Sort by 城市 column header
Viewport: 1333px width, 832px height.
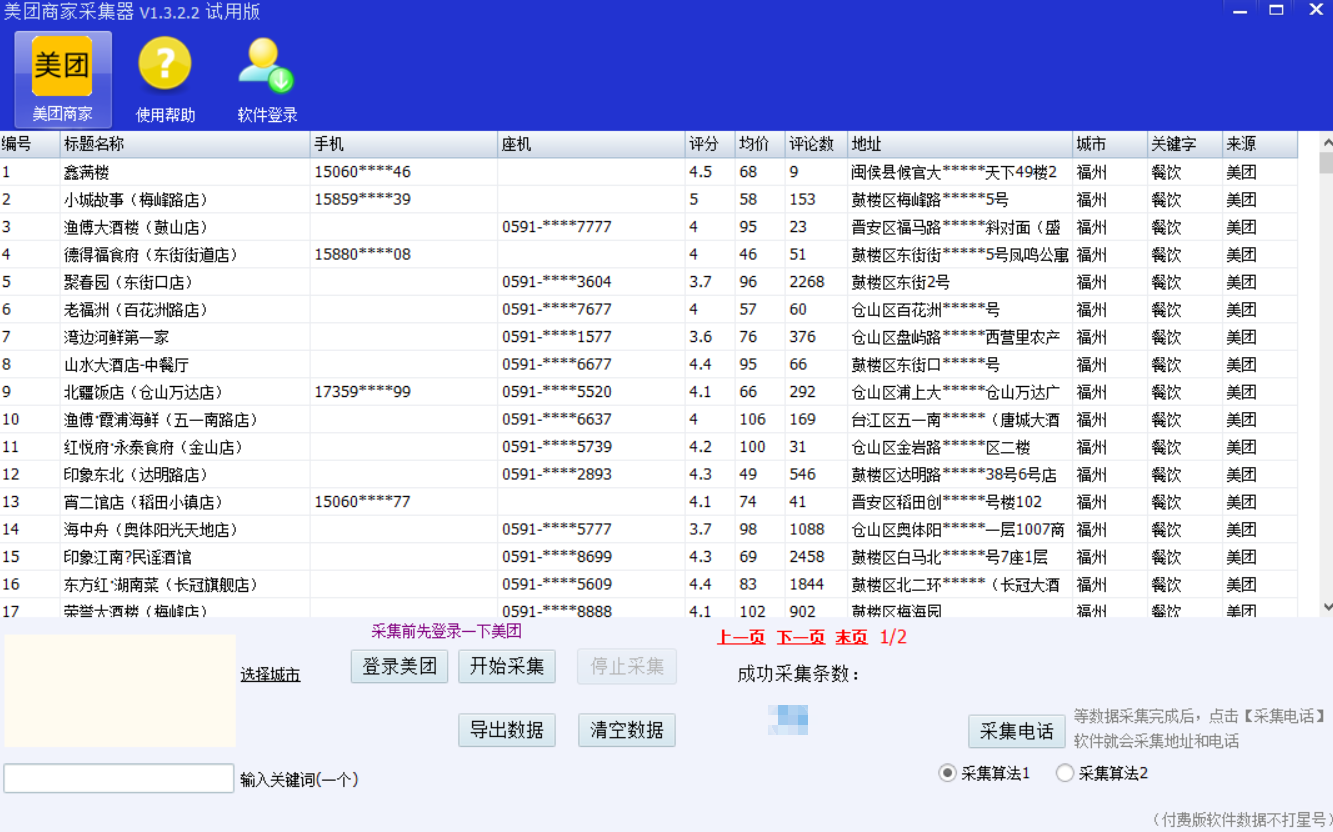[1110, 144]
